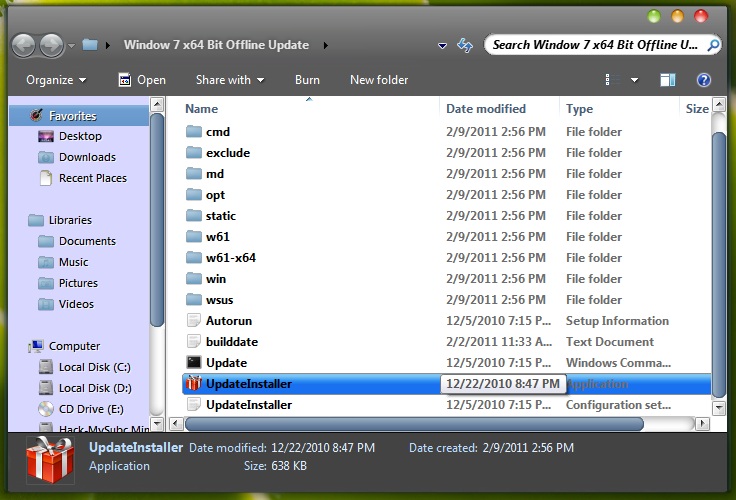
Task: Select the w61-x64 folder icon
Action: [193, 257]
